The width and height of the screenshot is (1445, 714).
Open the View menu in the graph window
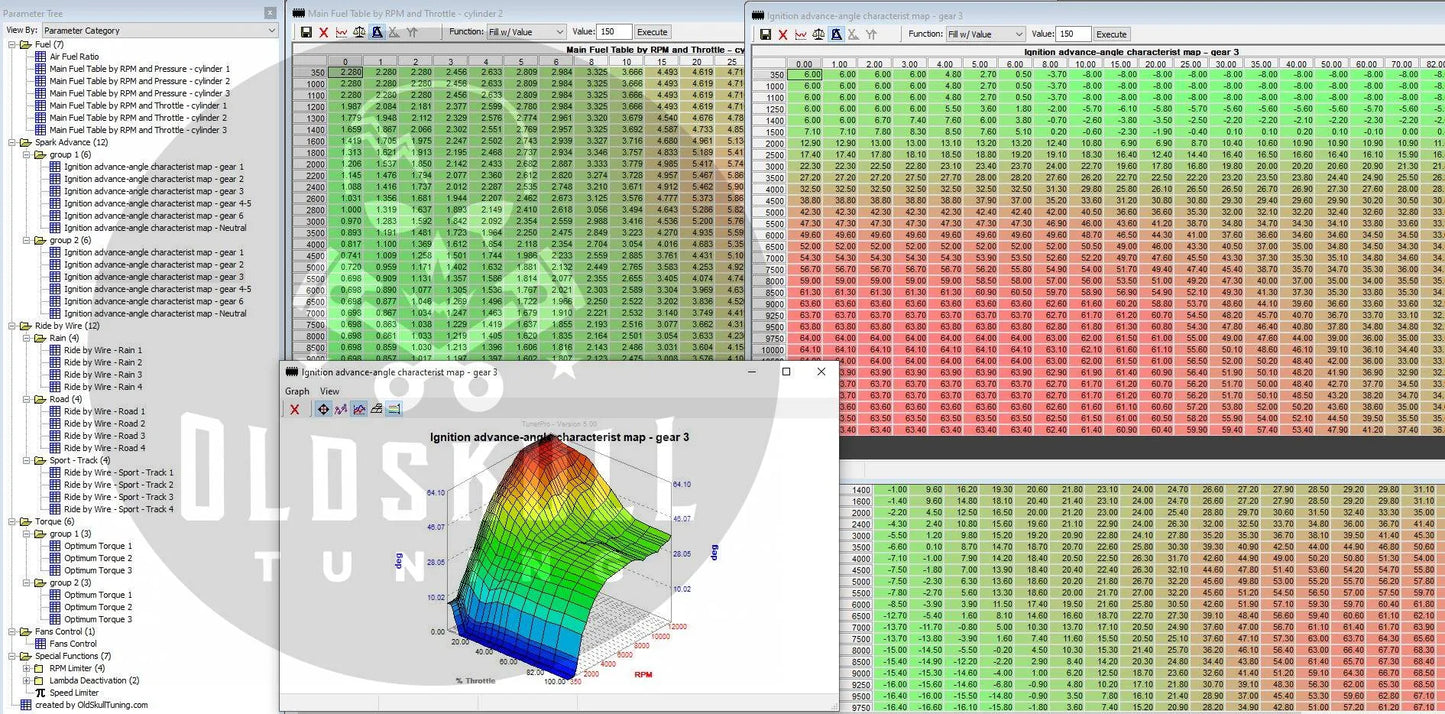coord(329,391)
